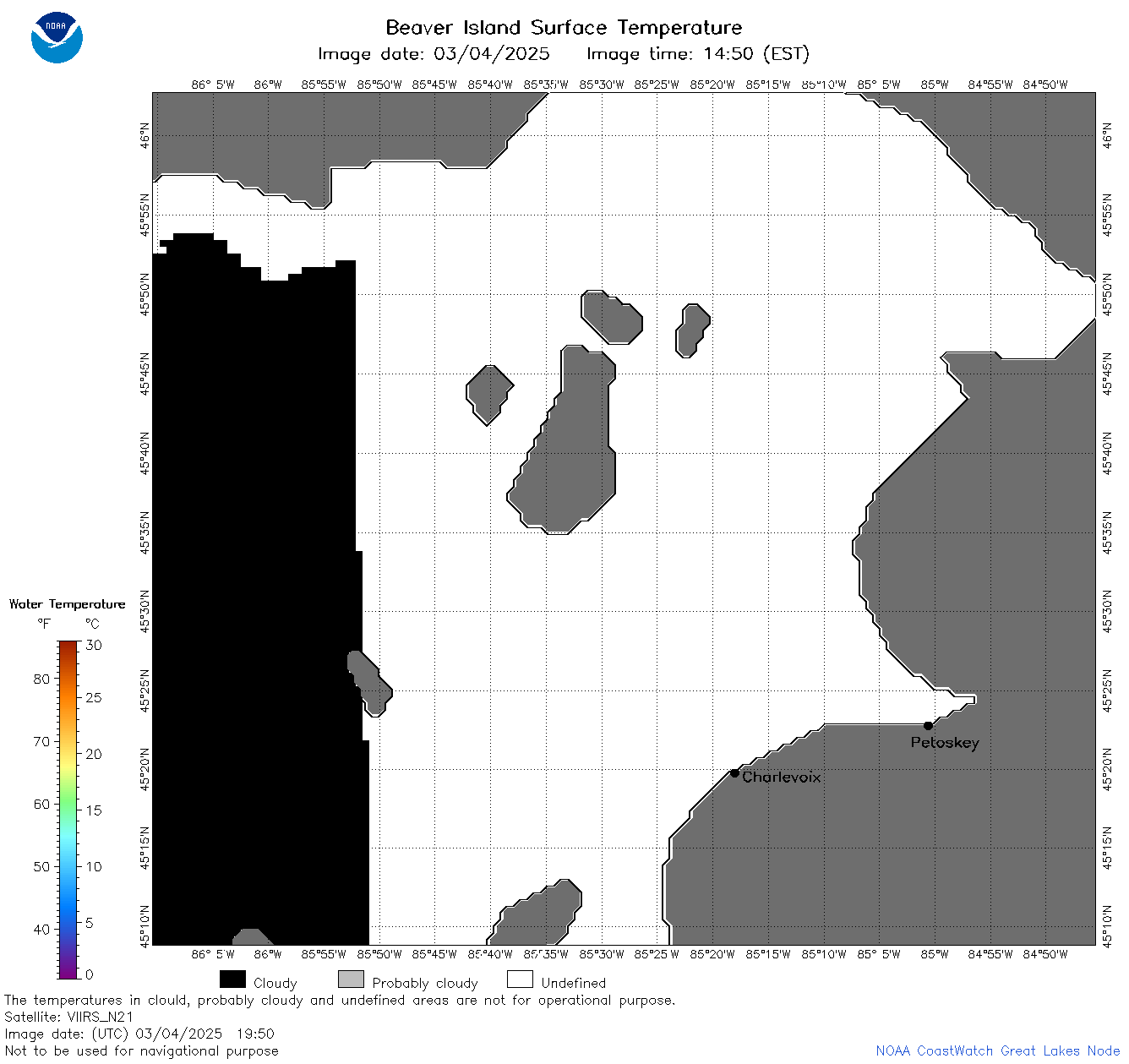Click the 30 value on Celsius scale
The image size is (1129, 1064).
[x=94, y=645]
